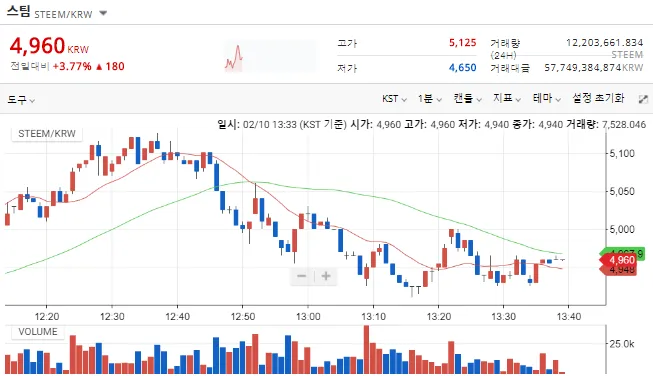Click the +3.77% change percentage
This screenshot has width=653, height=376.
[x=72, y=66]
